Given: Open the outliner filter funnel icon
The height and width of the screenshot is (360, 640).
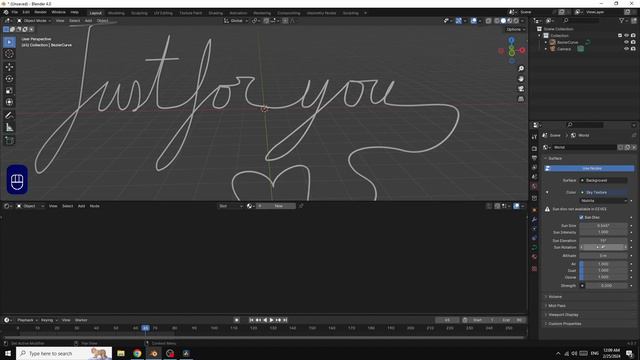Looking at the screenshot, I should (622, 20).
